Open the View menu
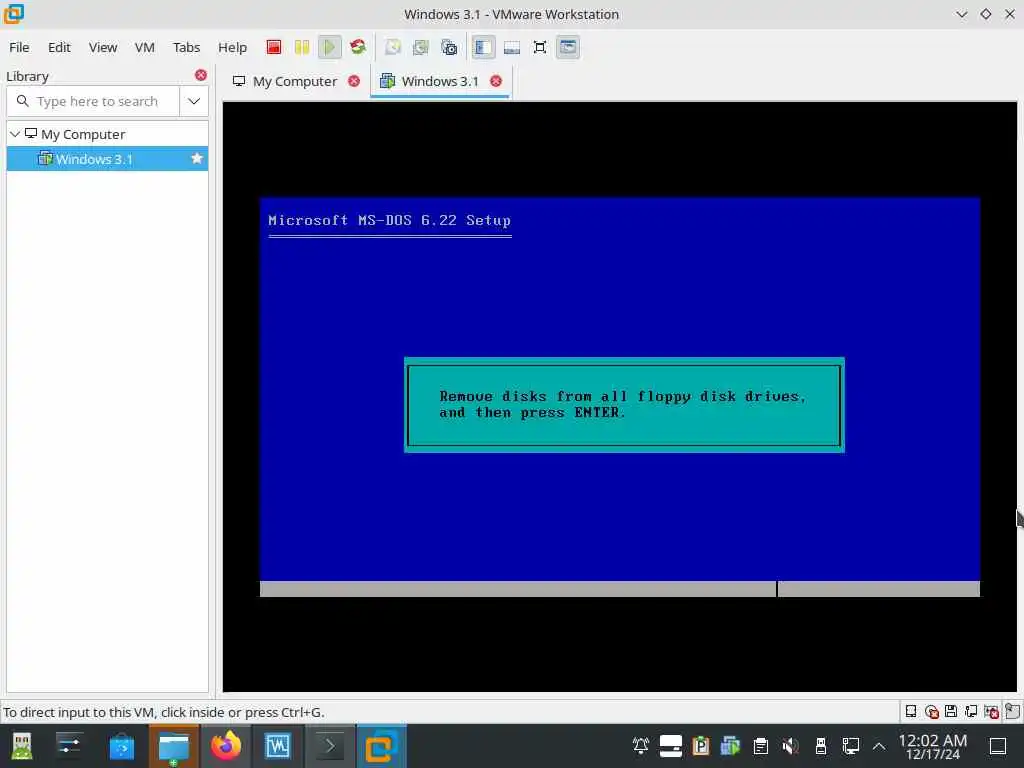This screenshot has height=768, width=1024. tap(103, 47)
